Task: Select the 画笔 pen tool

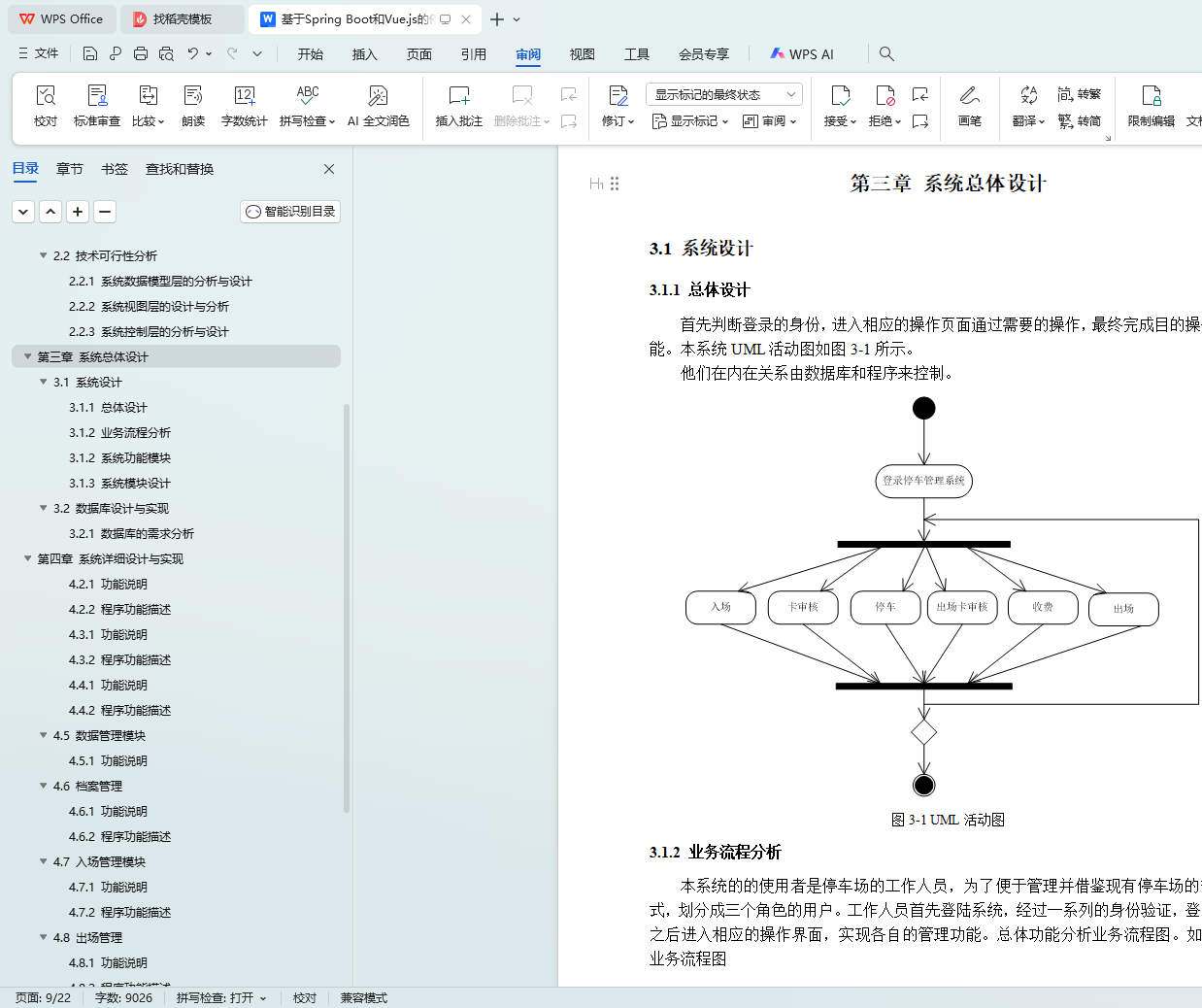Action: click(969, 105)
